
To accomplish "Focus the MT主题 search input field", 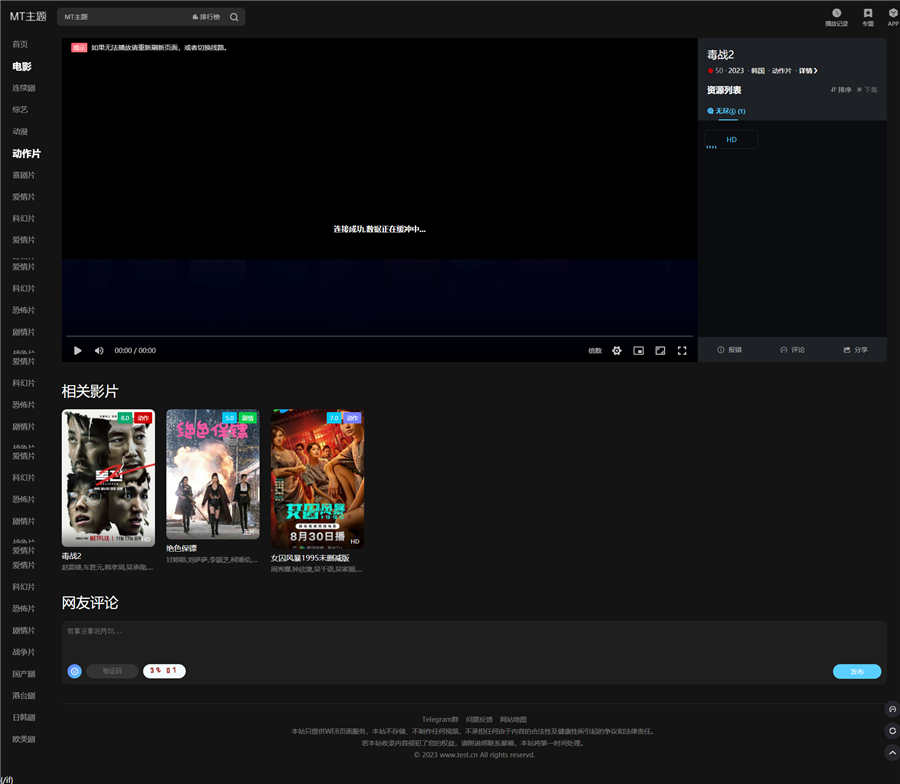I will [125, 17].
